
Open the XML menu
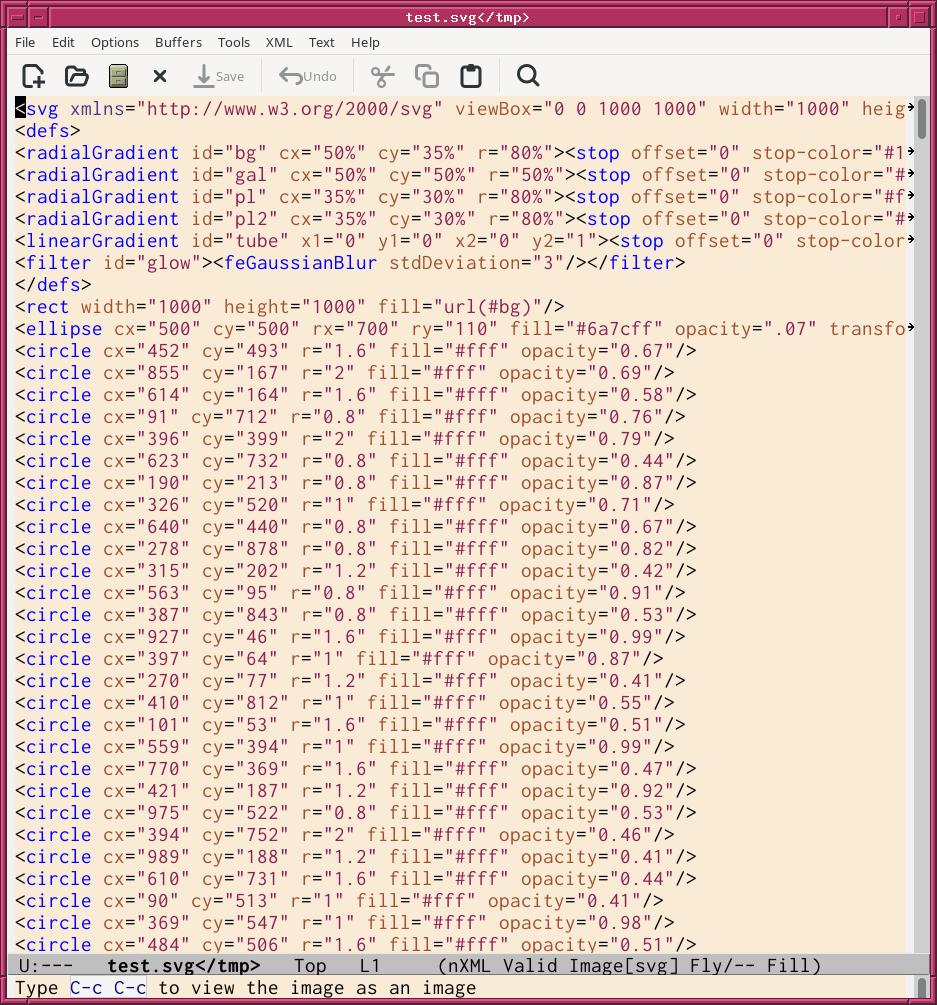pos(279,42)
